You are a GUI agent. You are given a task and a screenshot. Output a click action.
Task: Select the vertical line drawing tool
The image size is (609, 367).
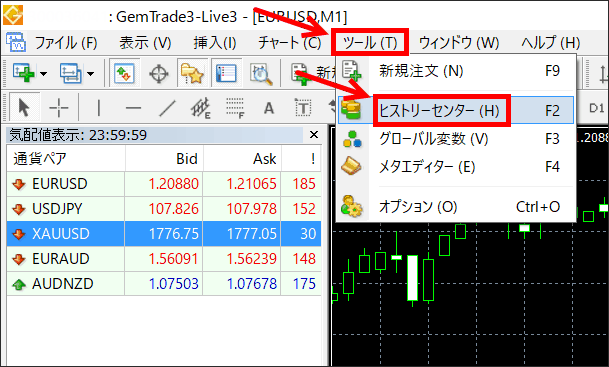pos(99,108)
